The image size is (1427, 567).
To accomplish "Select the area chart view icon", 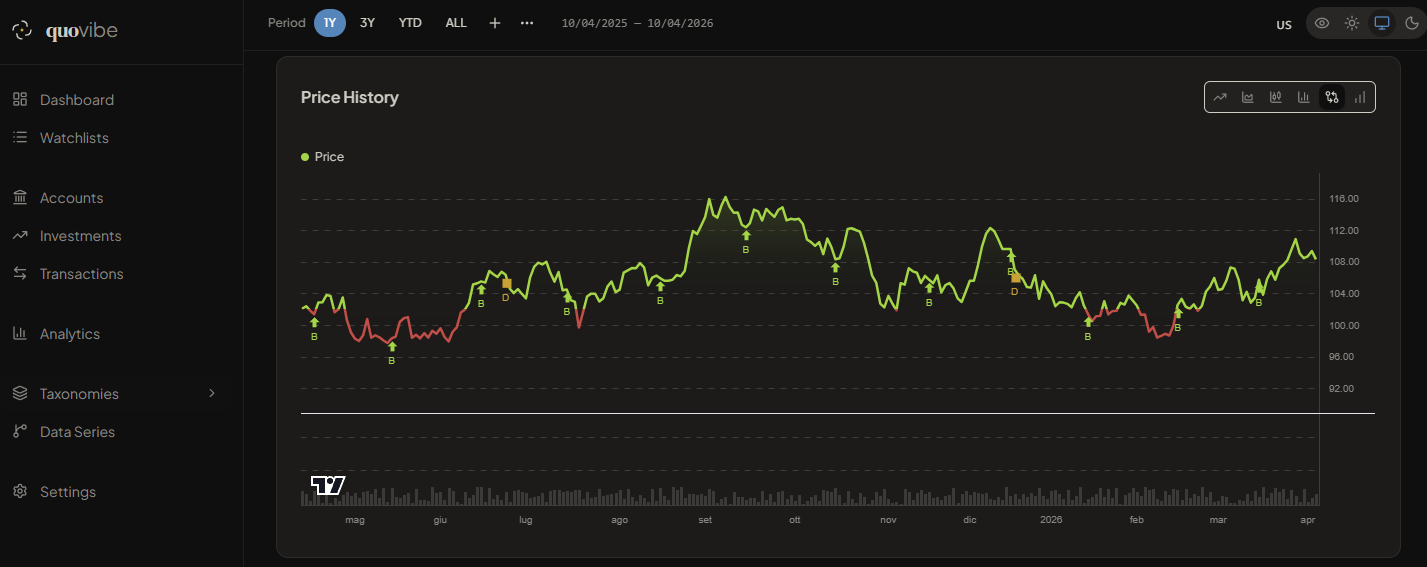I will 1248,97.
